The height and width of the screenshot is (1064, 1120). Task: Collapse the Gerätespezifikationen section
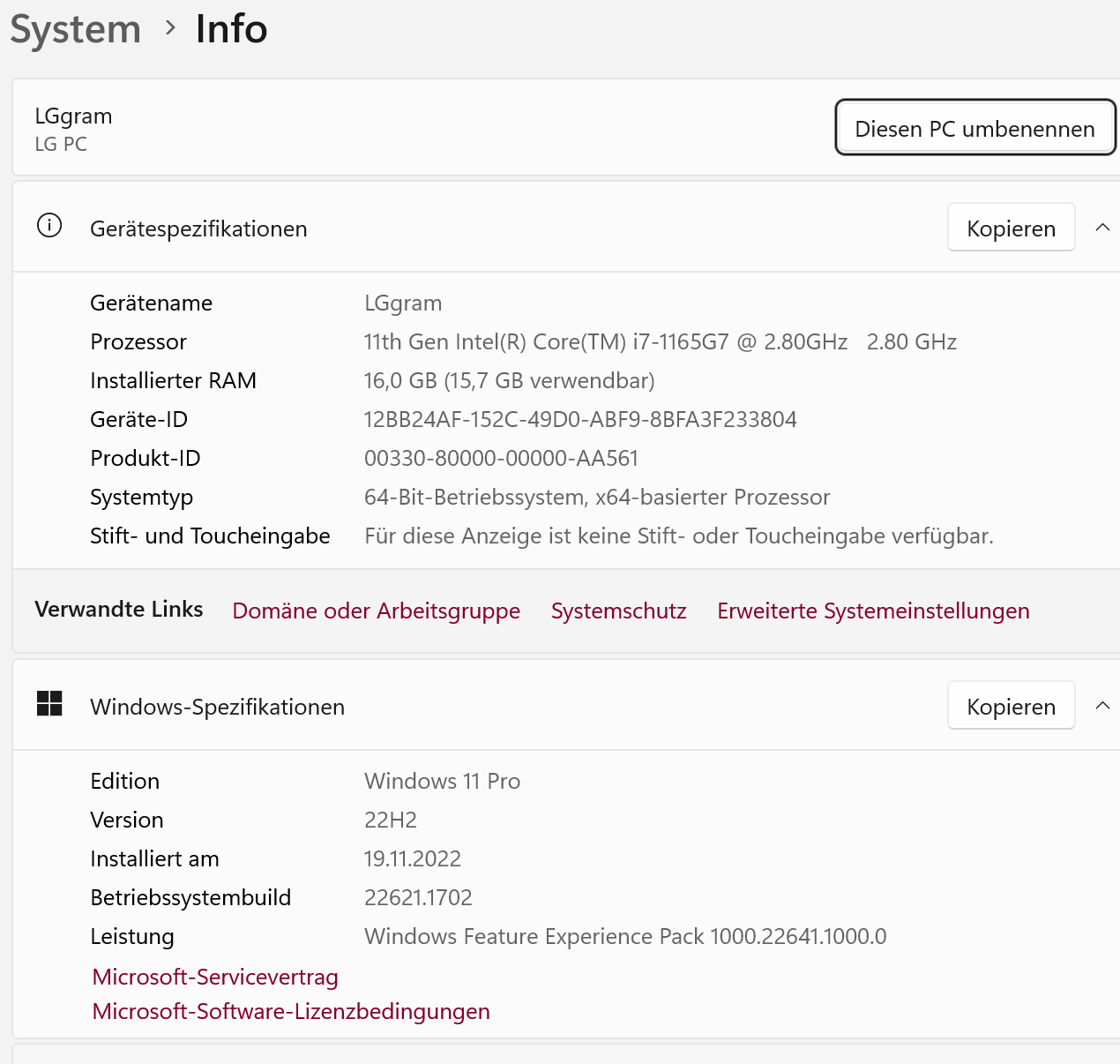(1101, 228)
